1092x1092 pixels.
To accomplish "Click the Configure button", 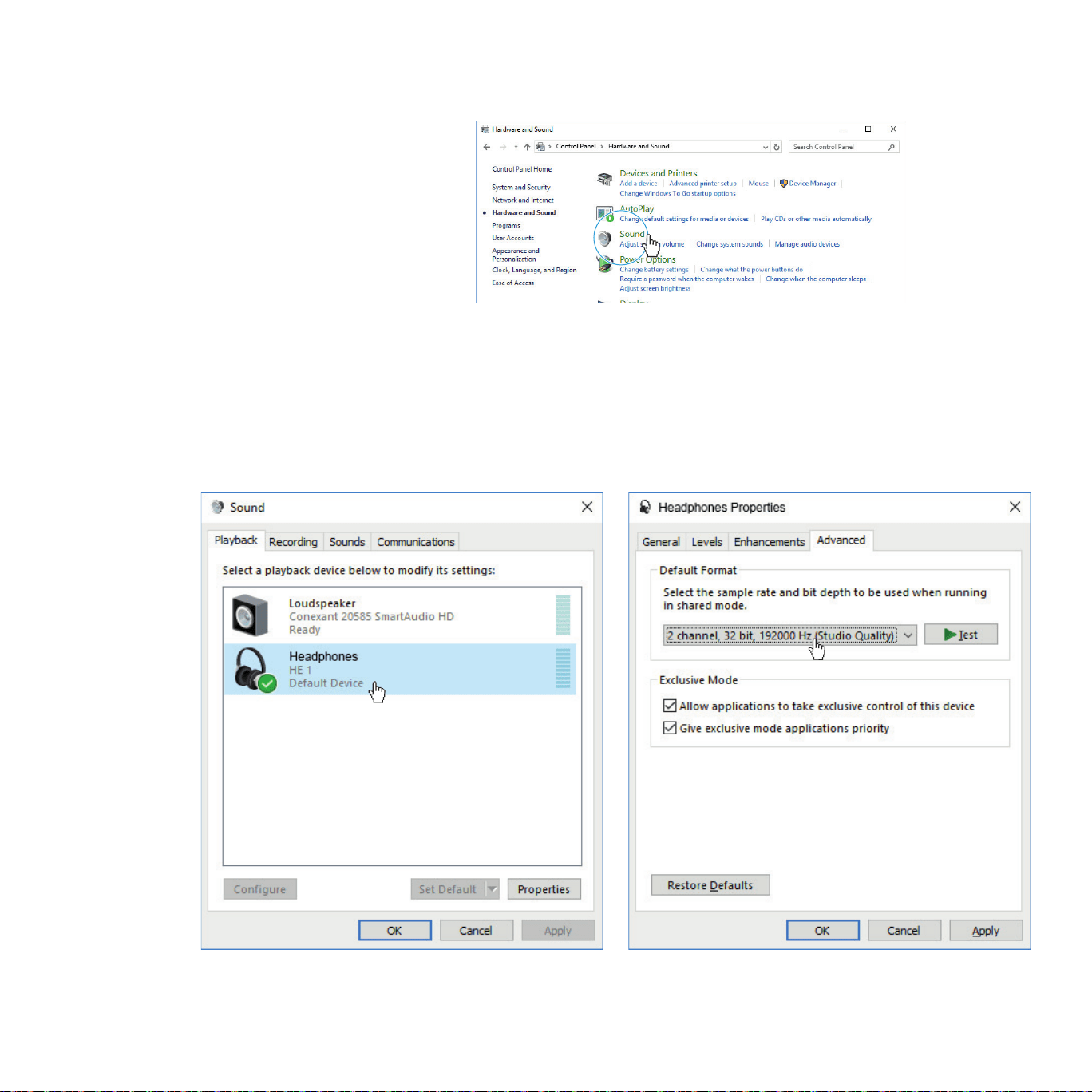I will [259, 889].
